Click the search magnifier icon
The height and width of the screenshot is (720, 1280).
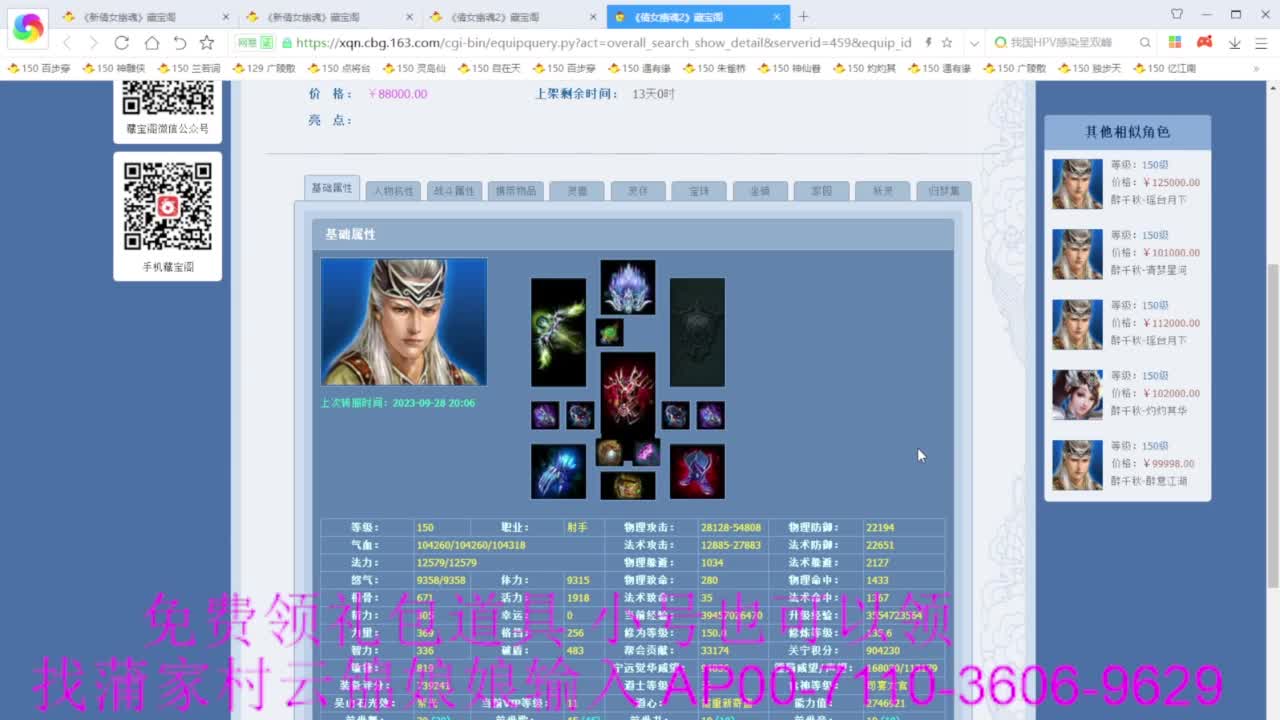[1145, 43]
